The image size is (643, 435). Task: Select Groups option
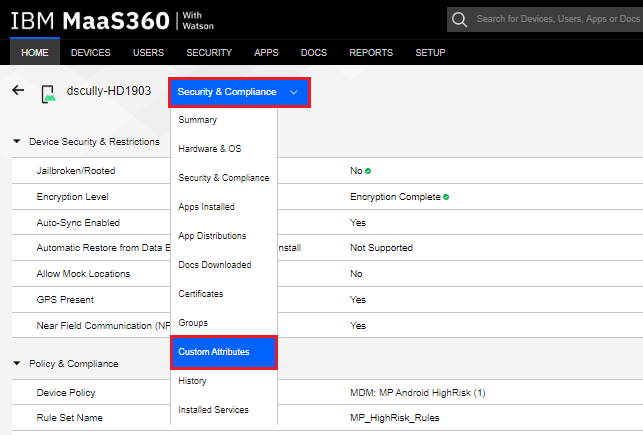pyautogui.click(x=224, y=323)
